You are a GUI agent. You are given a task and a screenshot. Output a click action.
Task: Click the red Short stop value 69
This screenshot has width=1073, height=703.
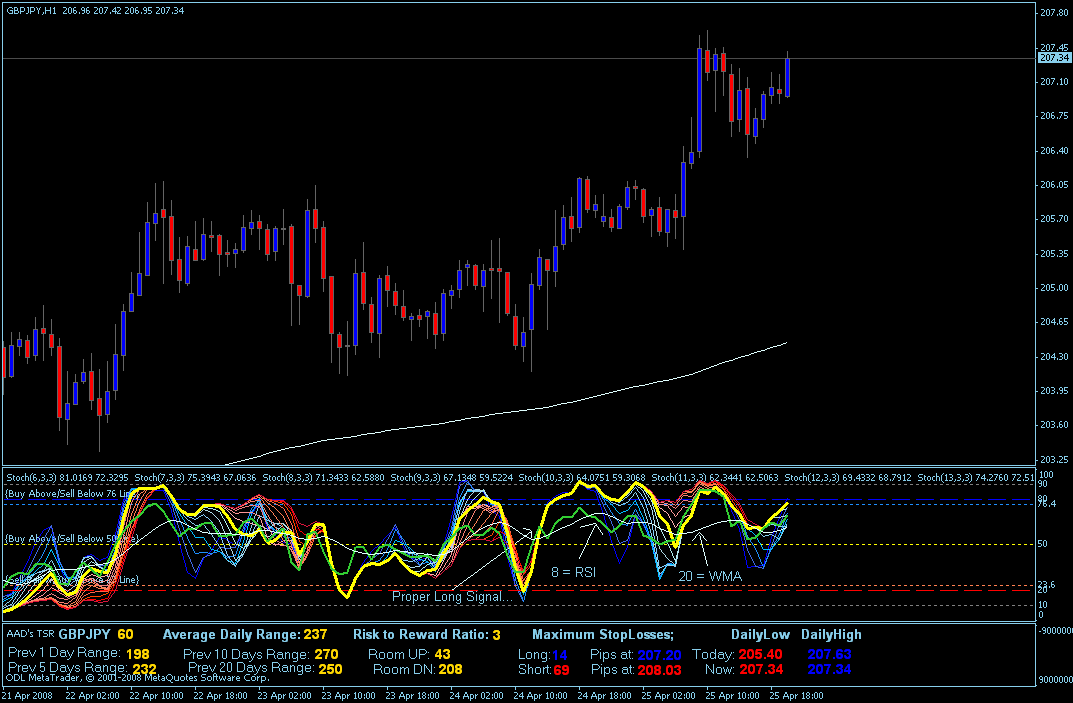coord(561,669)
